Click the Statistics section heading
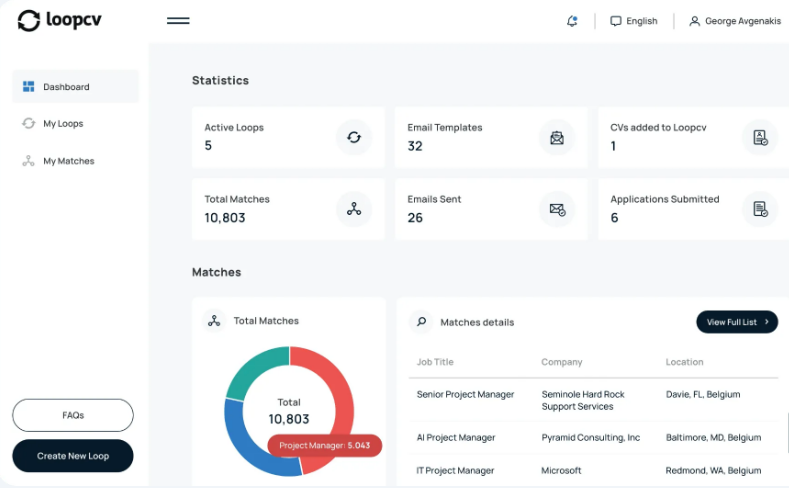789x488 pixels. tap(220, 80)
